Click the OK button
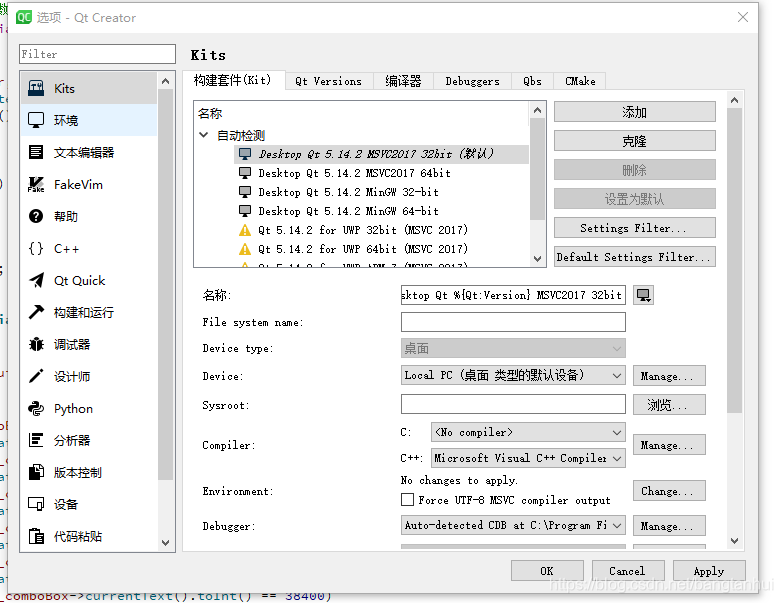The width and height of the screenshot is (783, 603). coord(547,571)
